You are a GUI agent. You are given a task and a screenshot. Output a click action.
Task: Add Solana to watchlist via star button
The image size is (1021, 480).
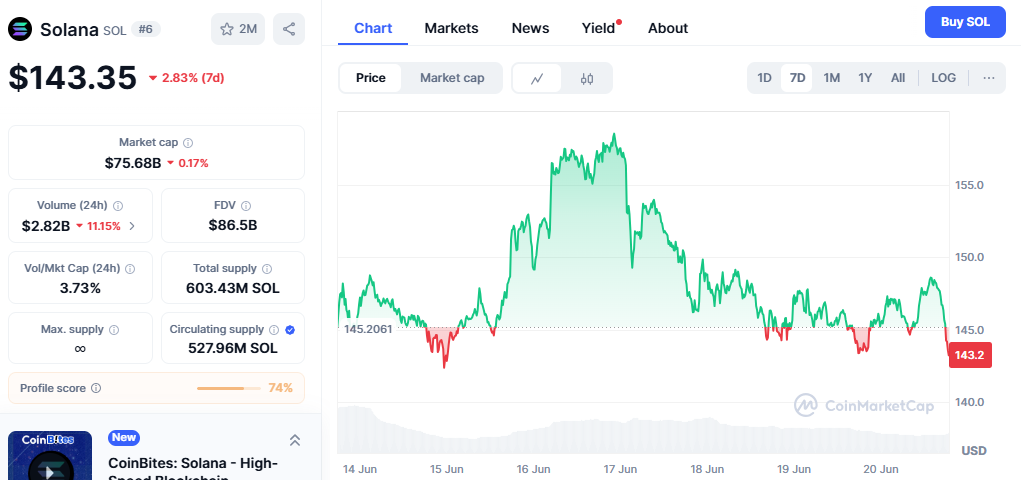tap(238, 29)
